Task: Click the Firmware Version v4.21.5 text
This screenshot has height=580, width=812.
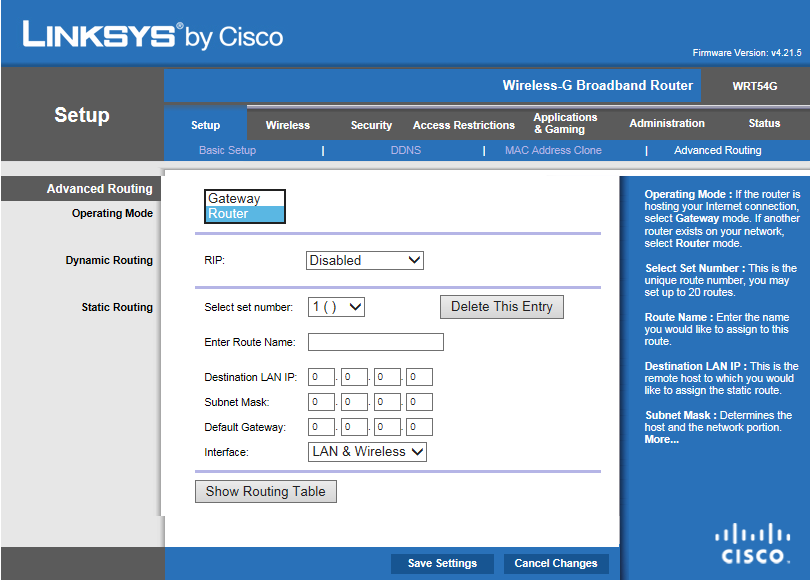Action: (747, 53)
